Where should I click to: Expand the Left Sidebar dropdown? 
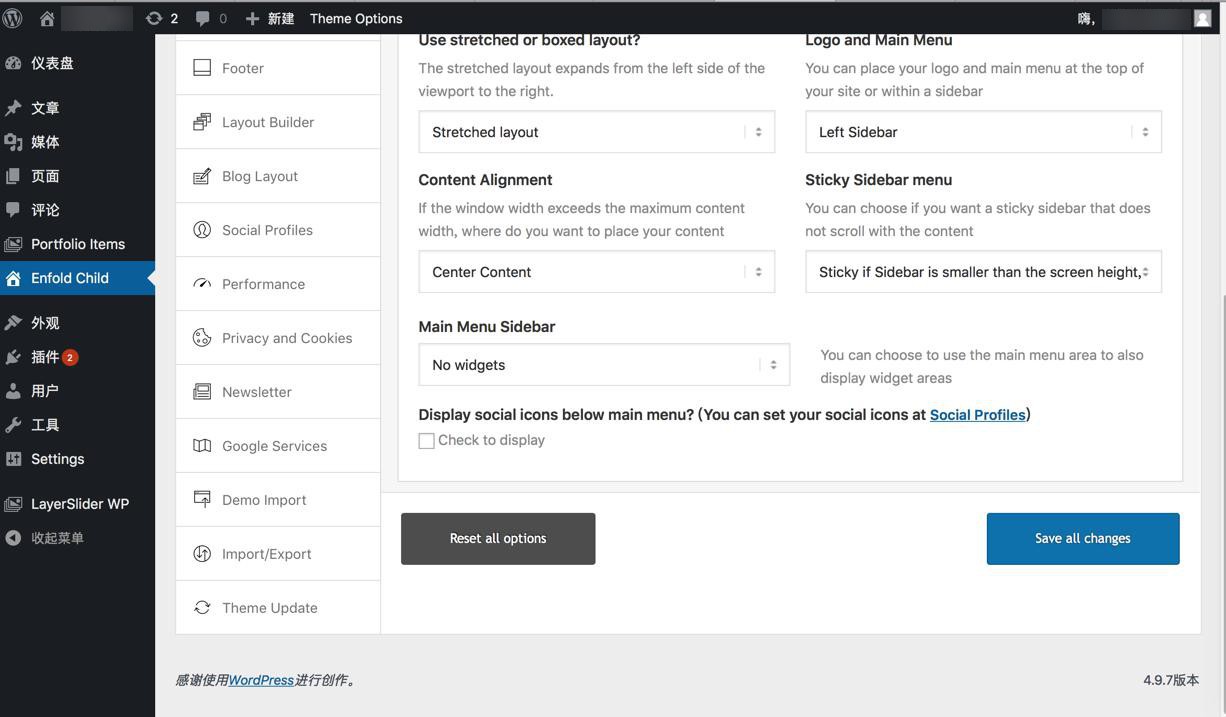tap(983, 132)
